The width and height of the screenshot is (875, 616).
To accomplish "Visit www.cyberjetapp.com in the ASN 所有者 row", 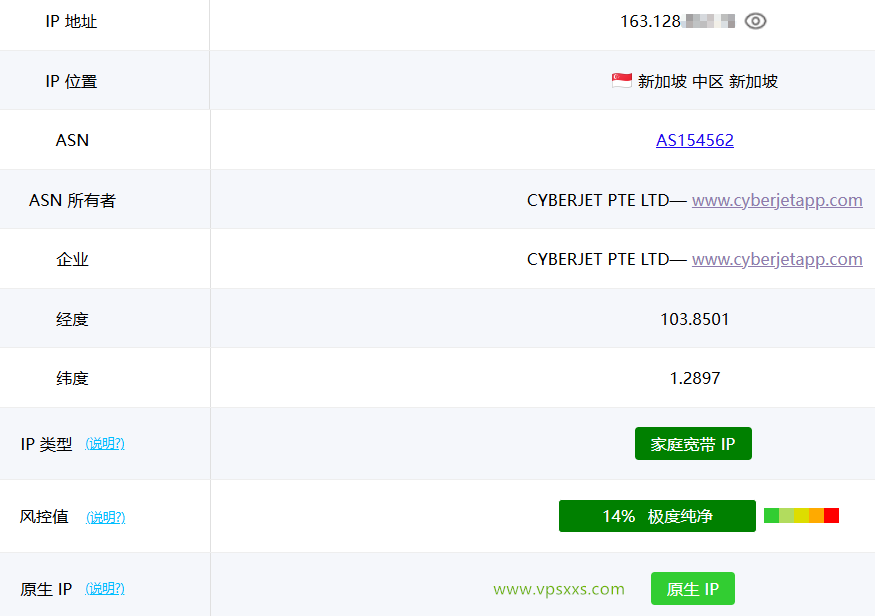I will pos(777,199).
